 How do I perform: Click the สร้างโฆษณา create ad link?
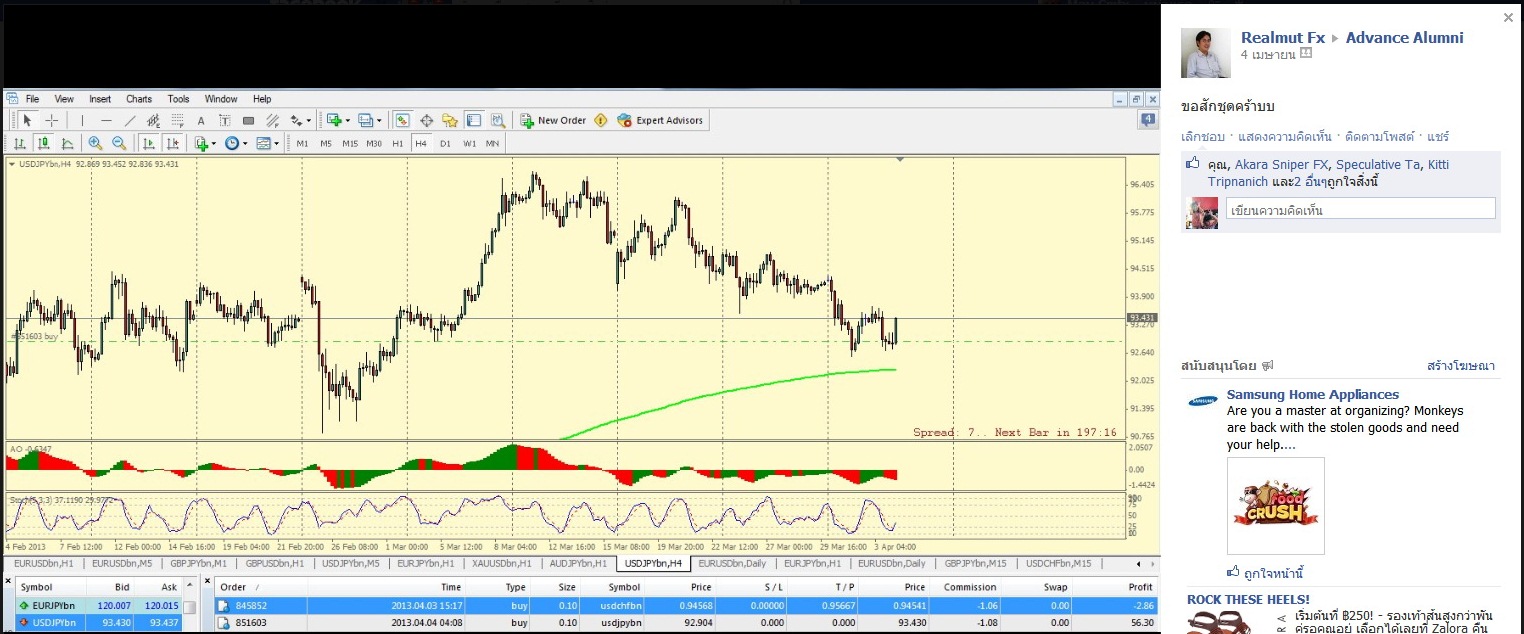tap(1461, 366)
